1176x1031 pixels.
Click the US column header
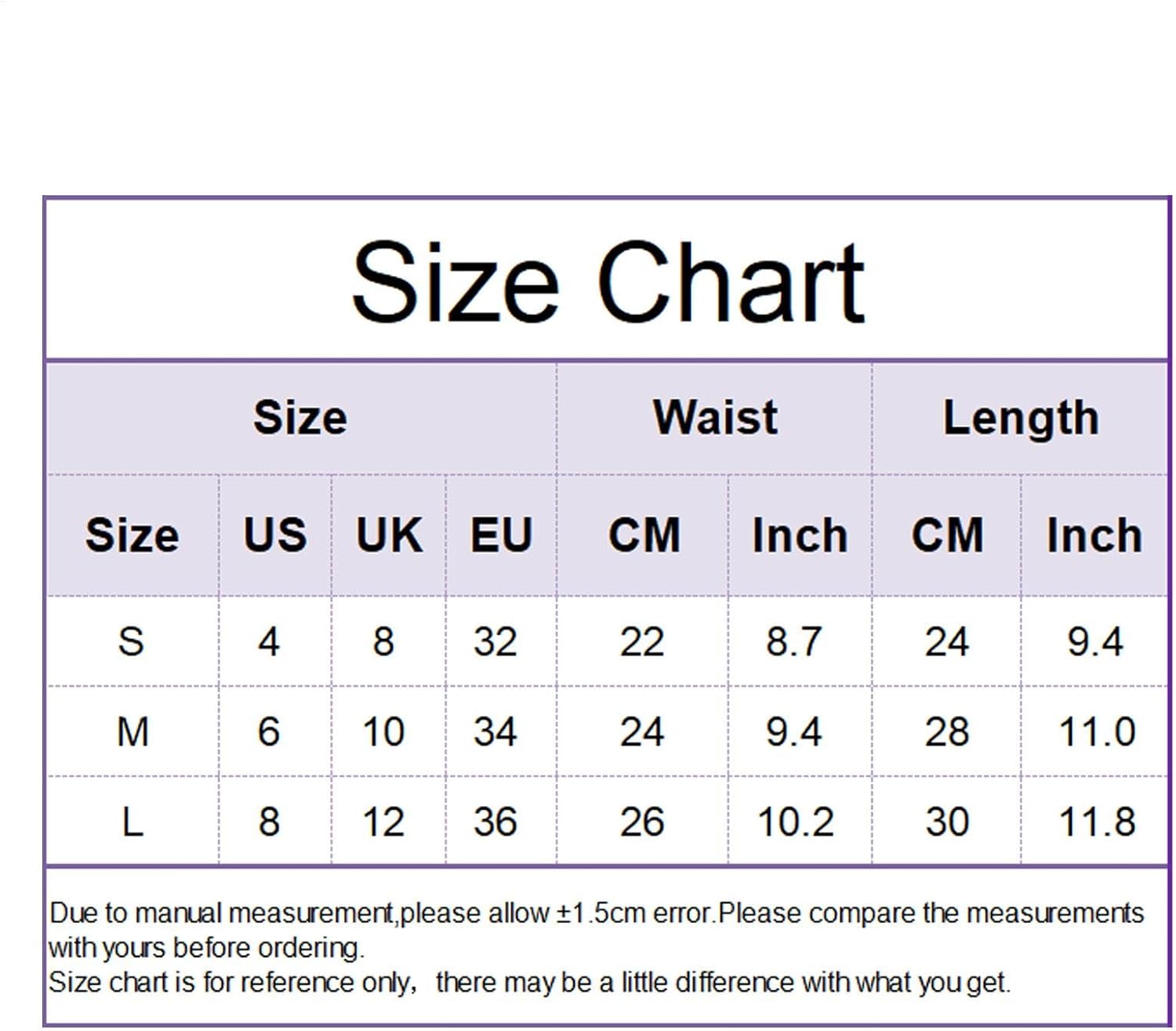pyautogui.click(x=274, y=535)
